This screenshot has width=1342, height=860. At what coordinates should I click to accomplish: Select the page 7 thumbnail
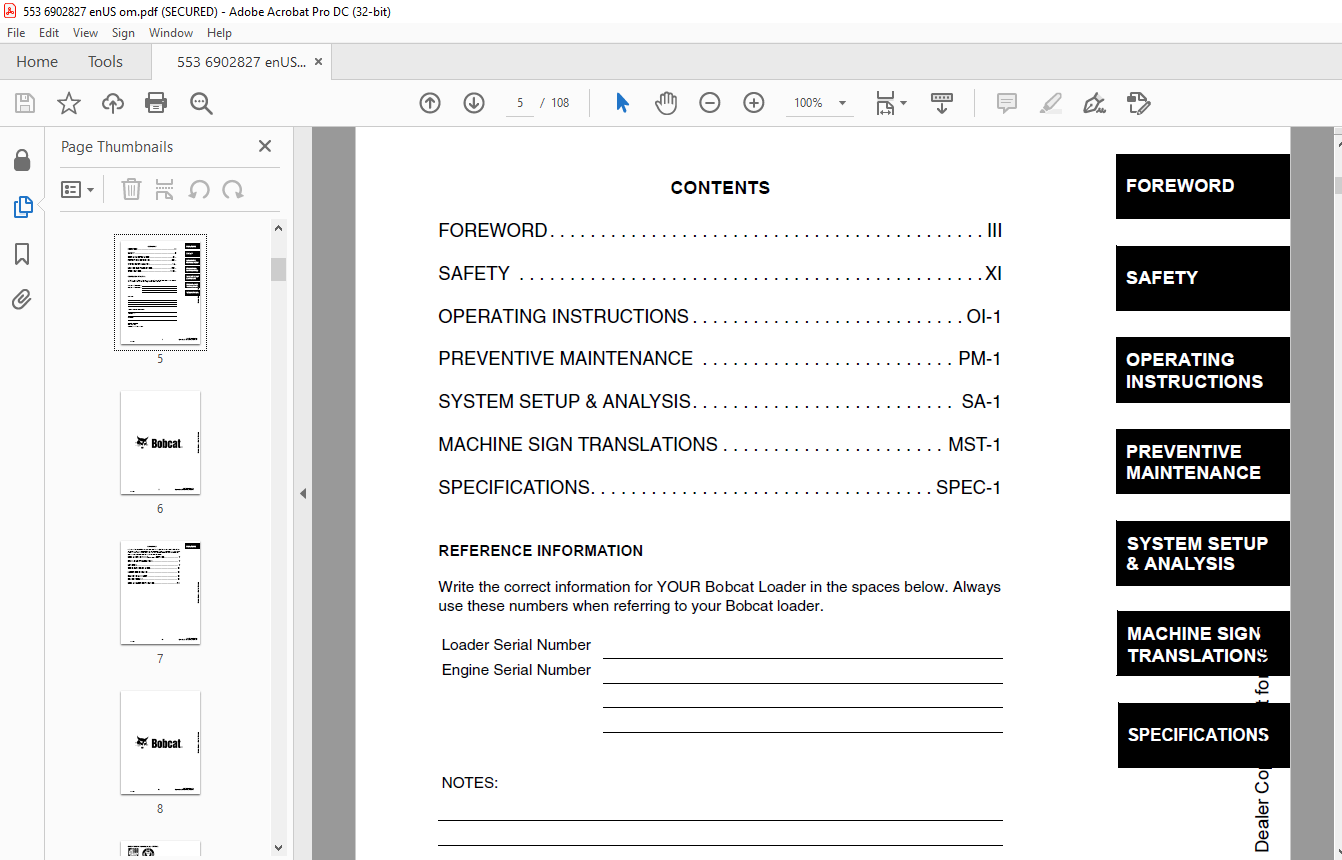click(160, 593)
